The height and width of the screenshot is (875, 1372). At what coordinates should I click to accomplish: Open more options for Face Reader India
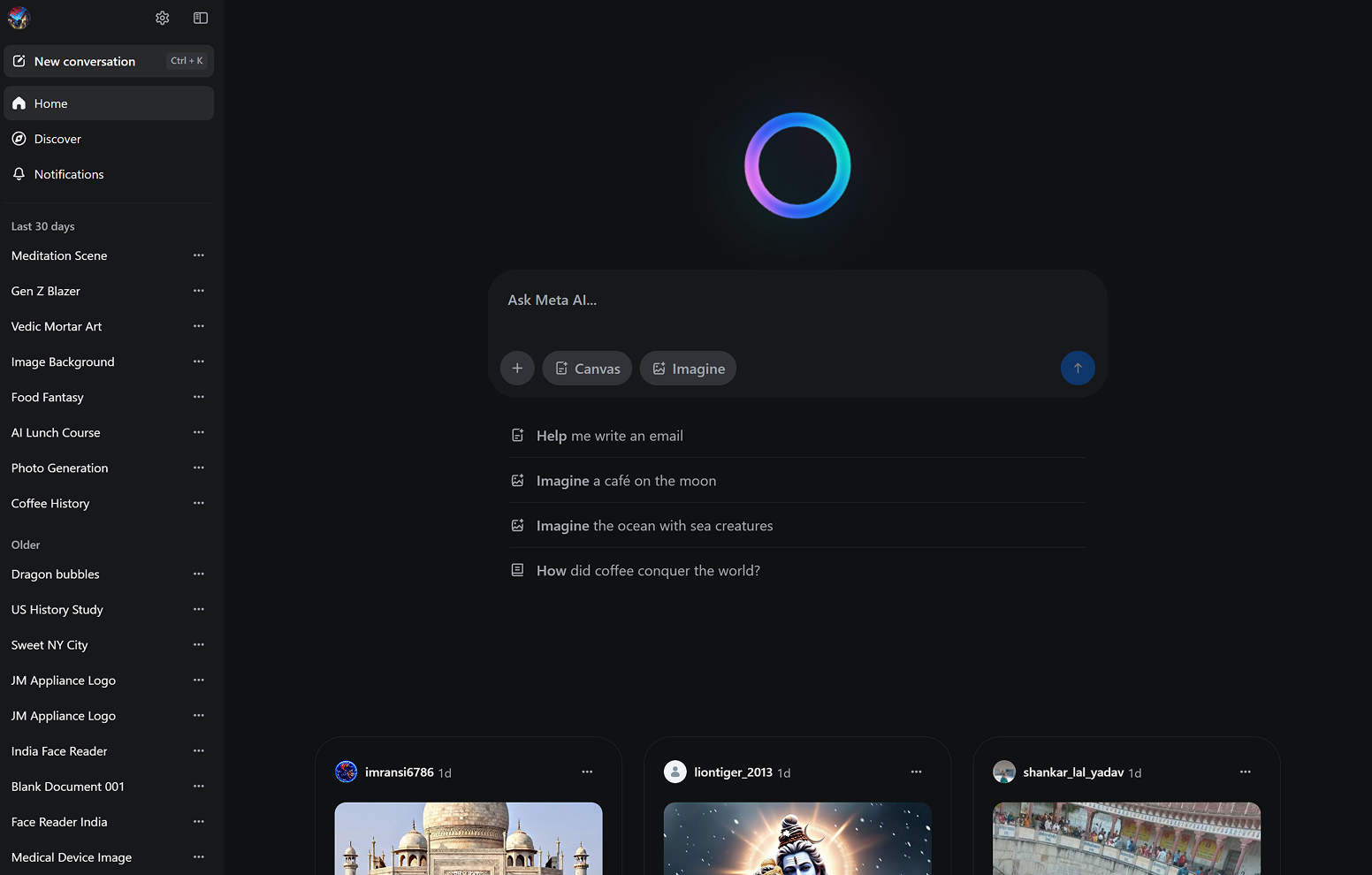[x=199, y=821]
